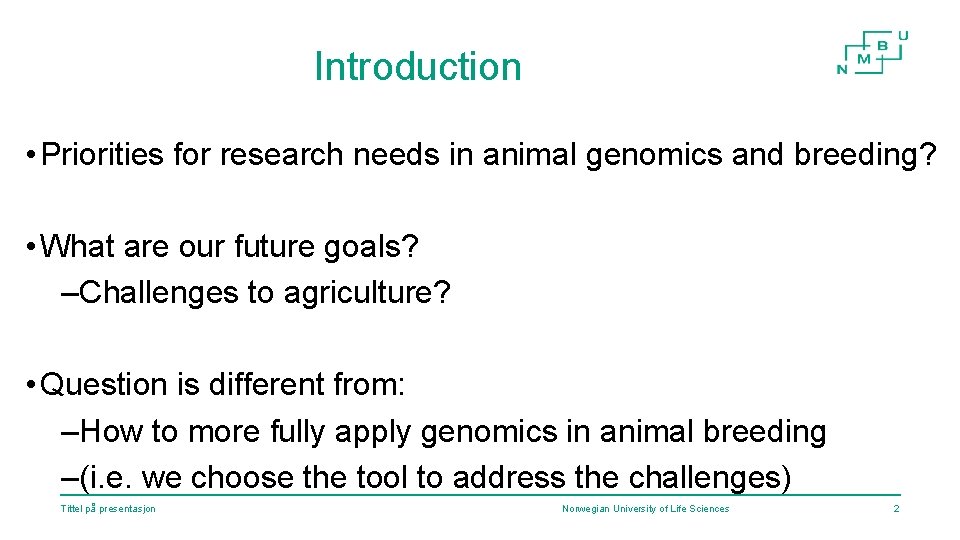Image resolution: width=960 pixels, height=540 pixels.
Task: Select the letter B in the logo
Action: [x=882, y=46]
